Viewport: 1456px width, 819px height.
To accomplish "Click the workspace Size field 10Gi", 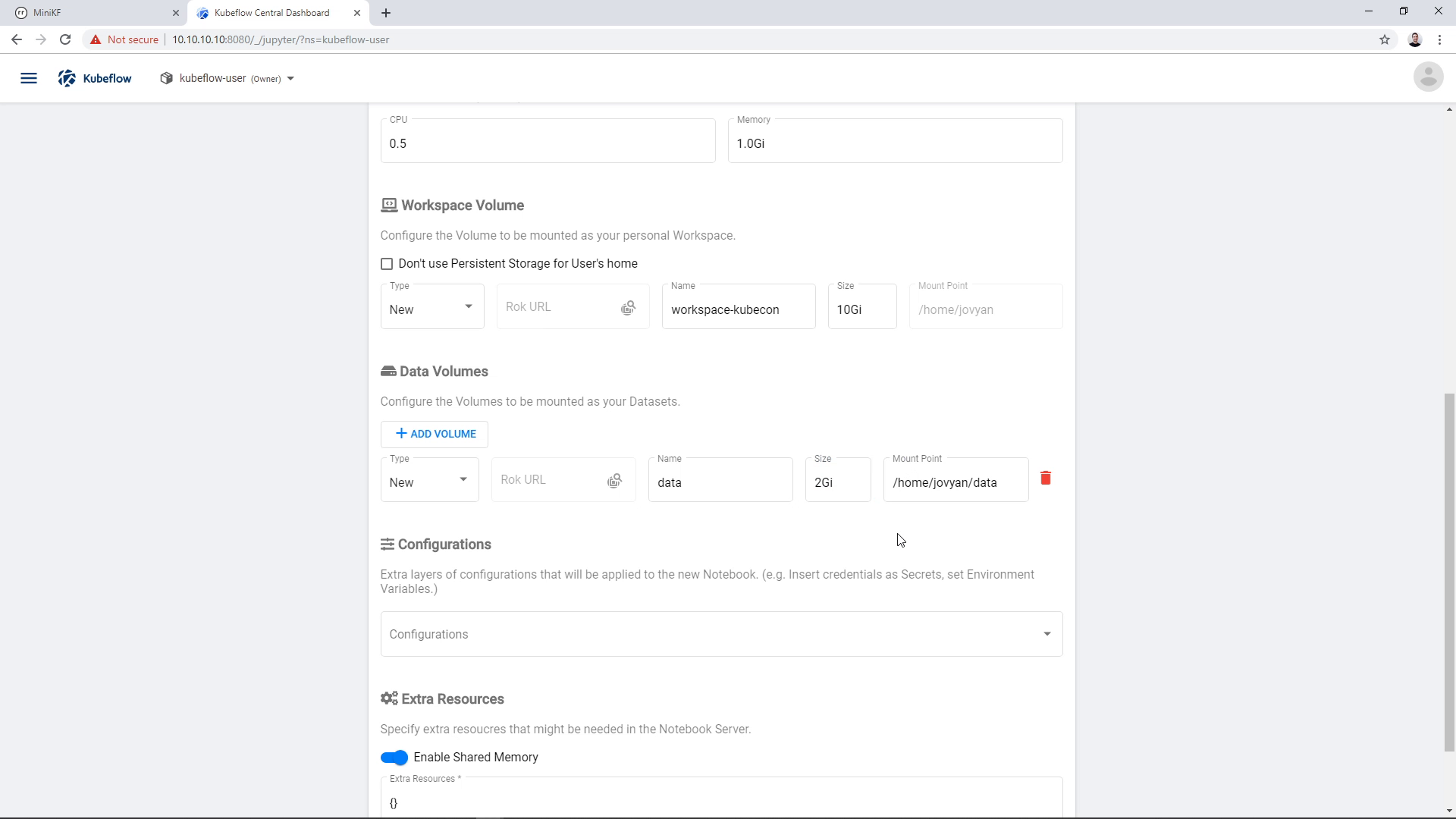I will [x=862, y=306].
